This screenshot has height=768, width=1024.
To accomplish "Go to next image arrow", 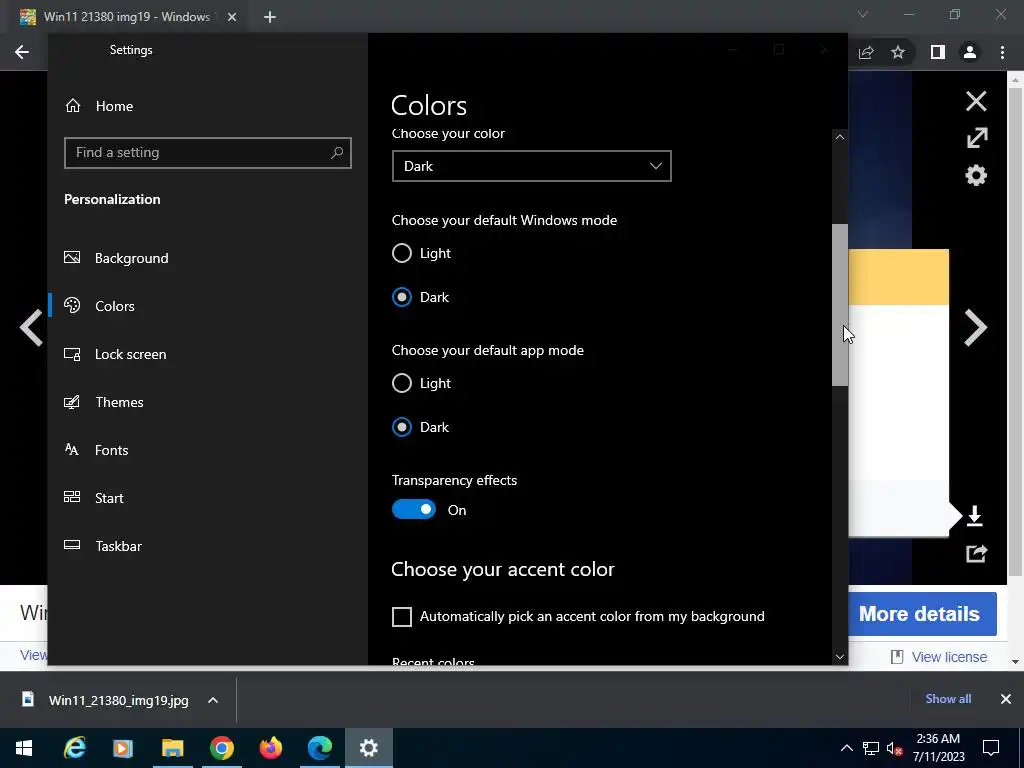I will (976, 327).
